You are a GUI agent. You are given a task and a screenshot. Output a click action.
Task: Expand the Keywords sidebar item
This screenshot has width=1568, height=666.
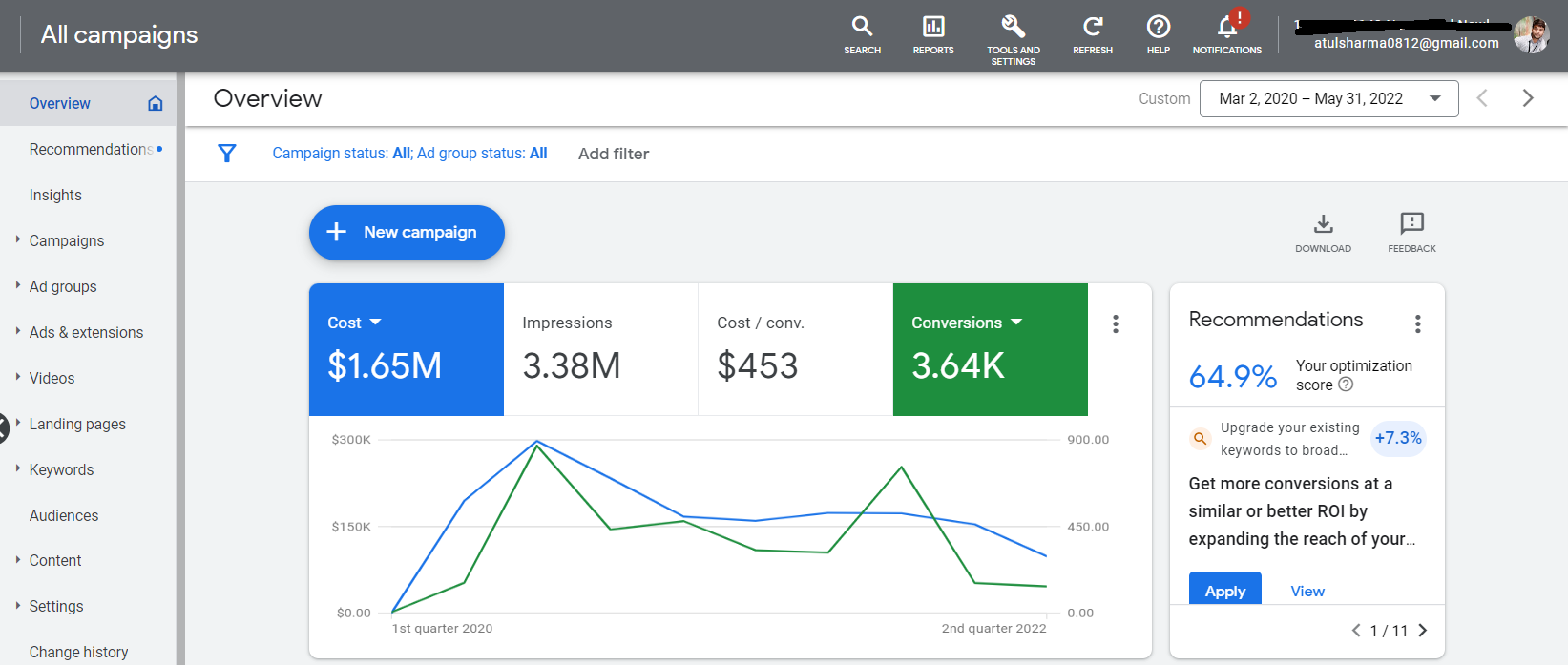tap(18, 468)
